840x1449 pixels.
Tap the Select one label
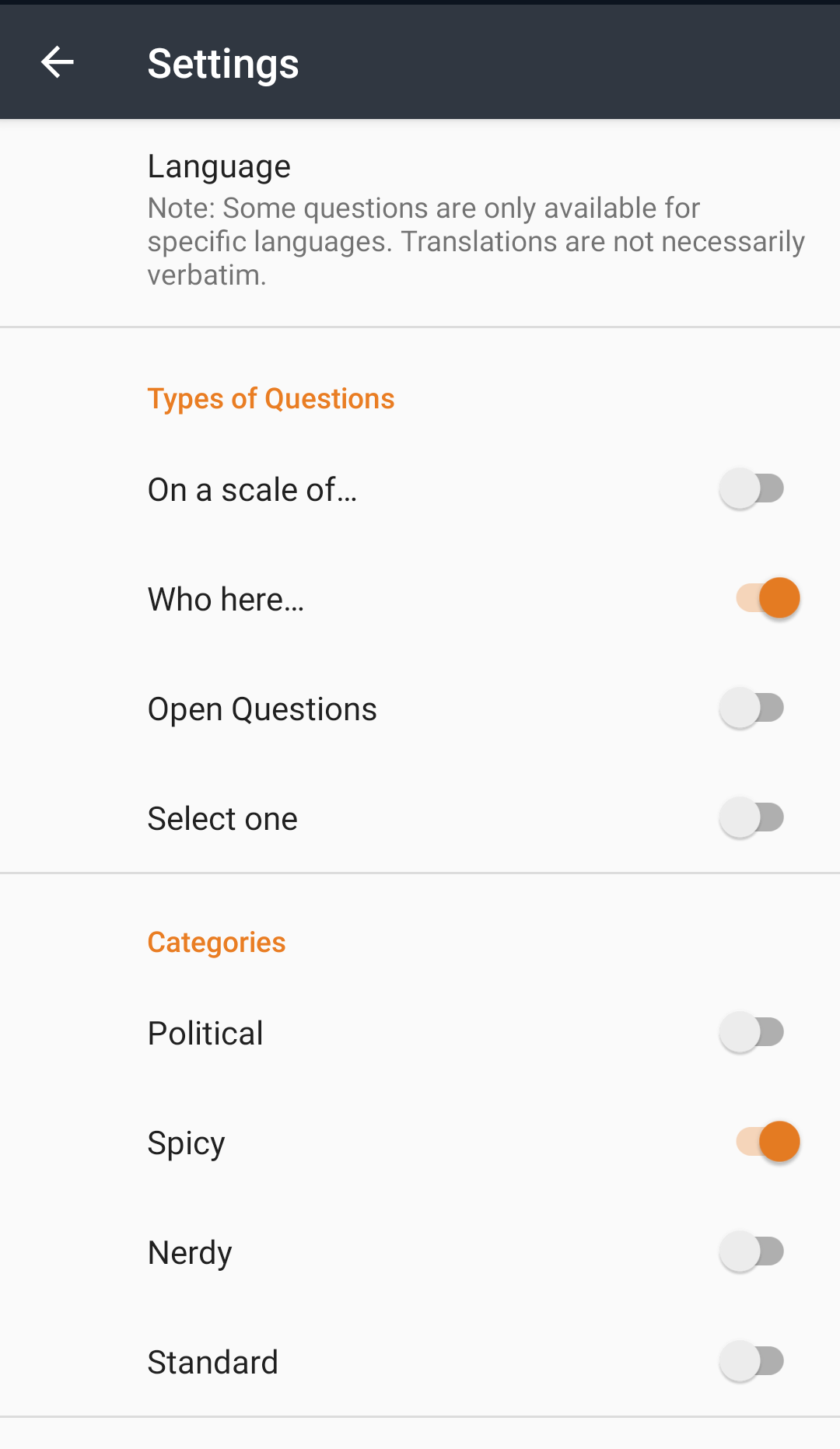222,819
